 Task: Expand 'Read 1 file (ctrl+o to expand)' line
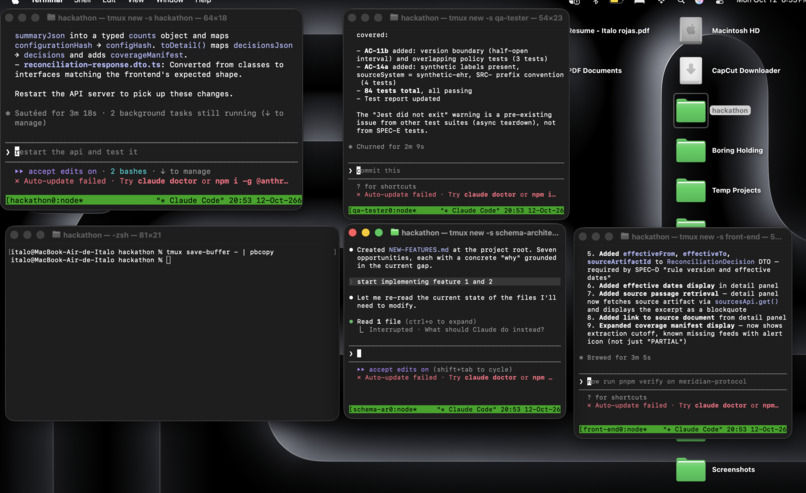point(416,322)
